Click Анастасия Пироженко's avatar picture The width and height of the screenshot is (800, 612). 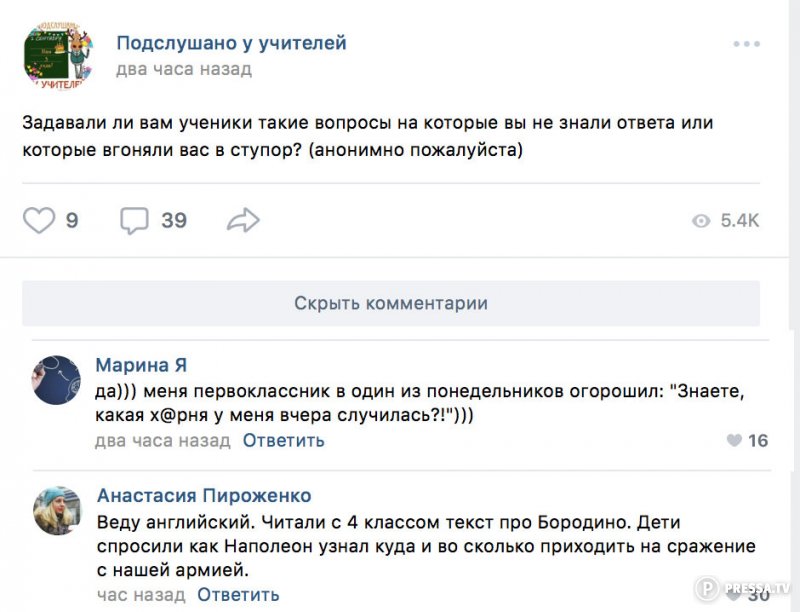(57, 510)
